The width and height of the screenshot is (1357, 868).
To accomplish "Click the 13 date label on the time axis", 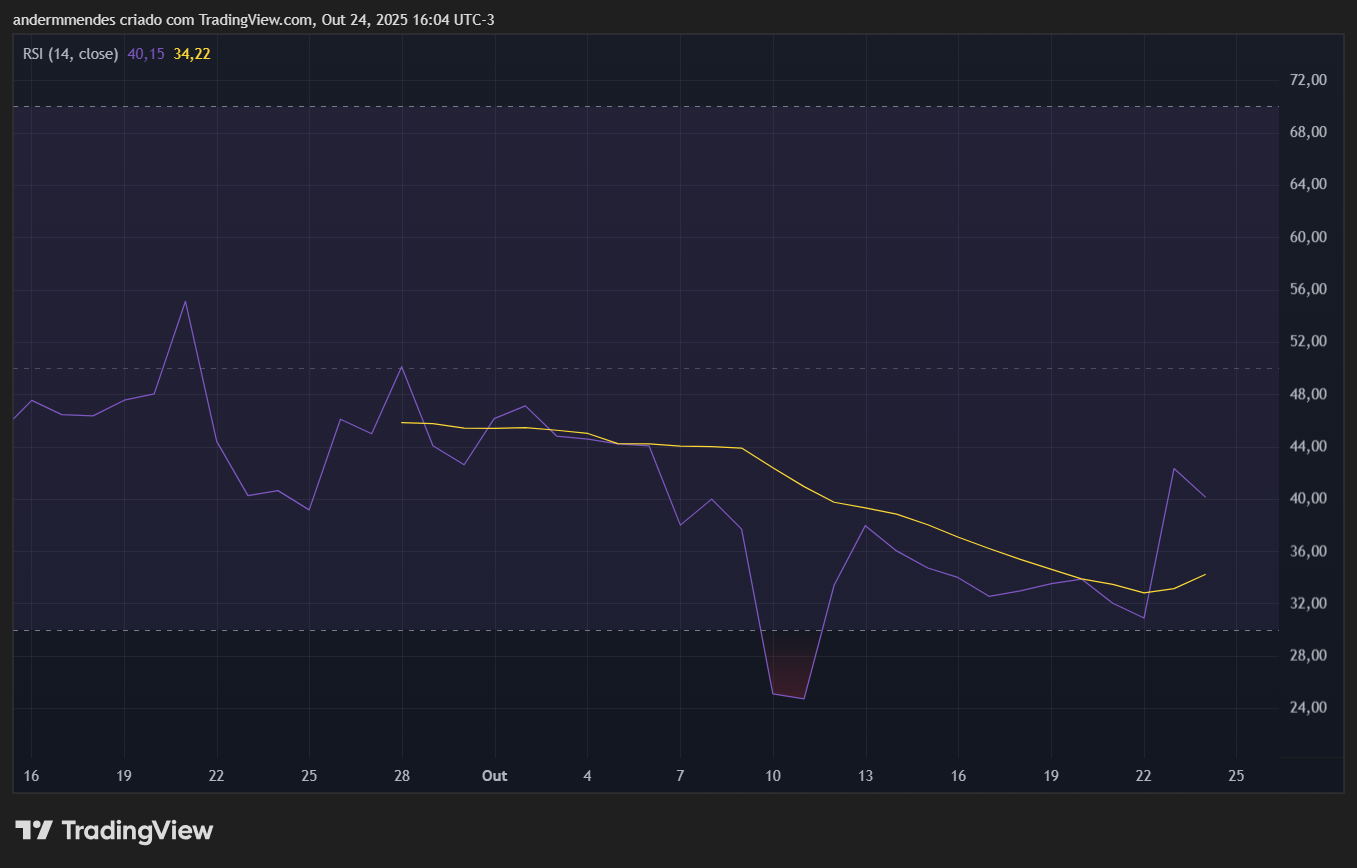I will pyautogui.click(x=865, y=776).
